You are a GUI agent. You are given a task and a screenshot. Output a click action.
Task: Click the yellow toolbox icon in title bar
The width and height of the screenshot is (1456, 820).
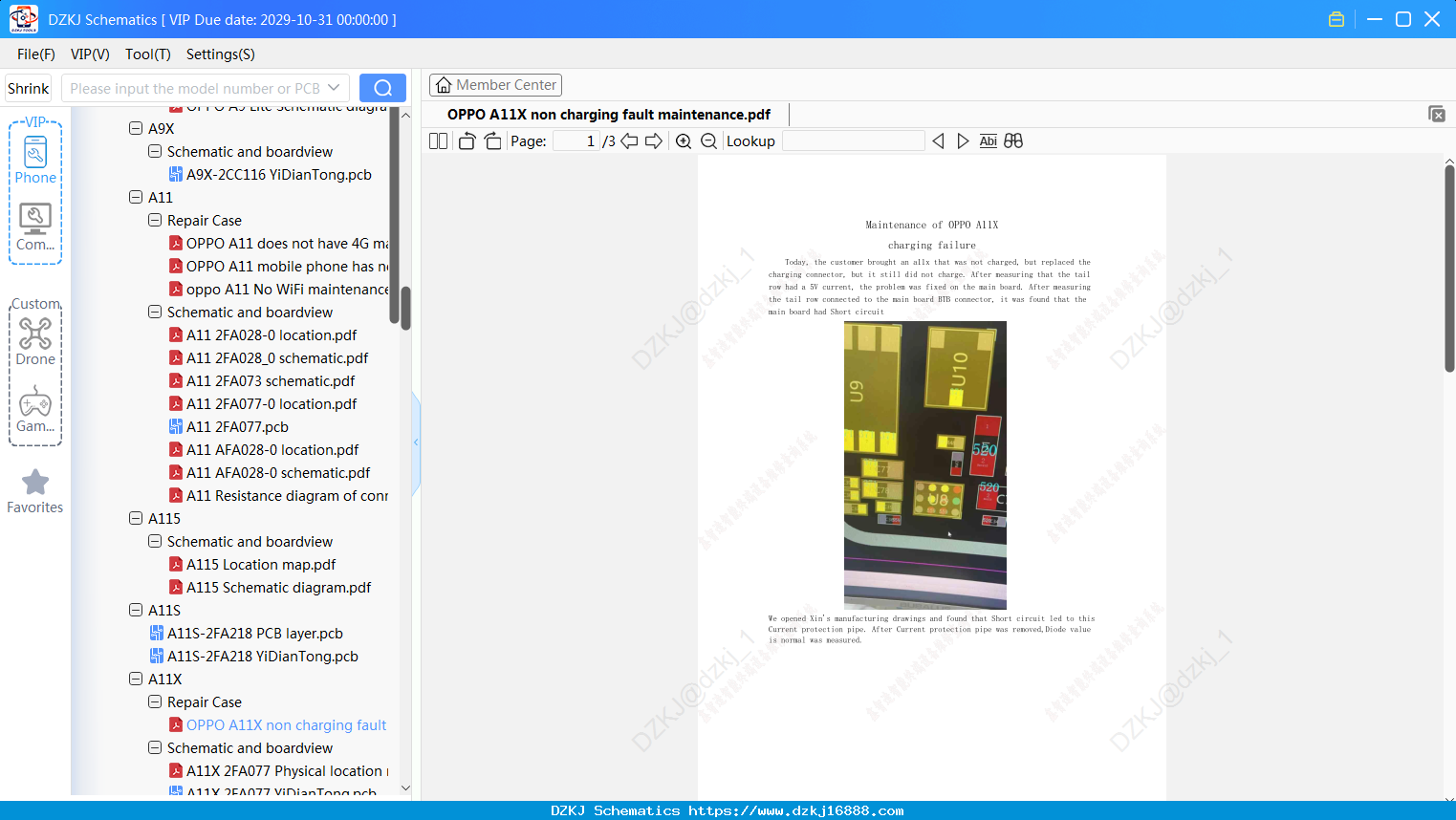[1336, 19]
